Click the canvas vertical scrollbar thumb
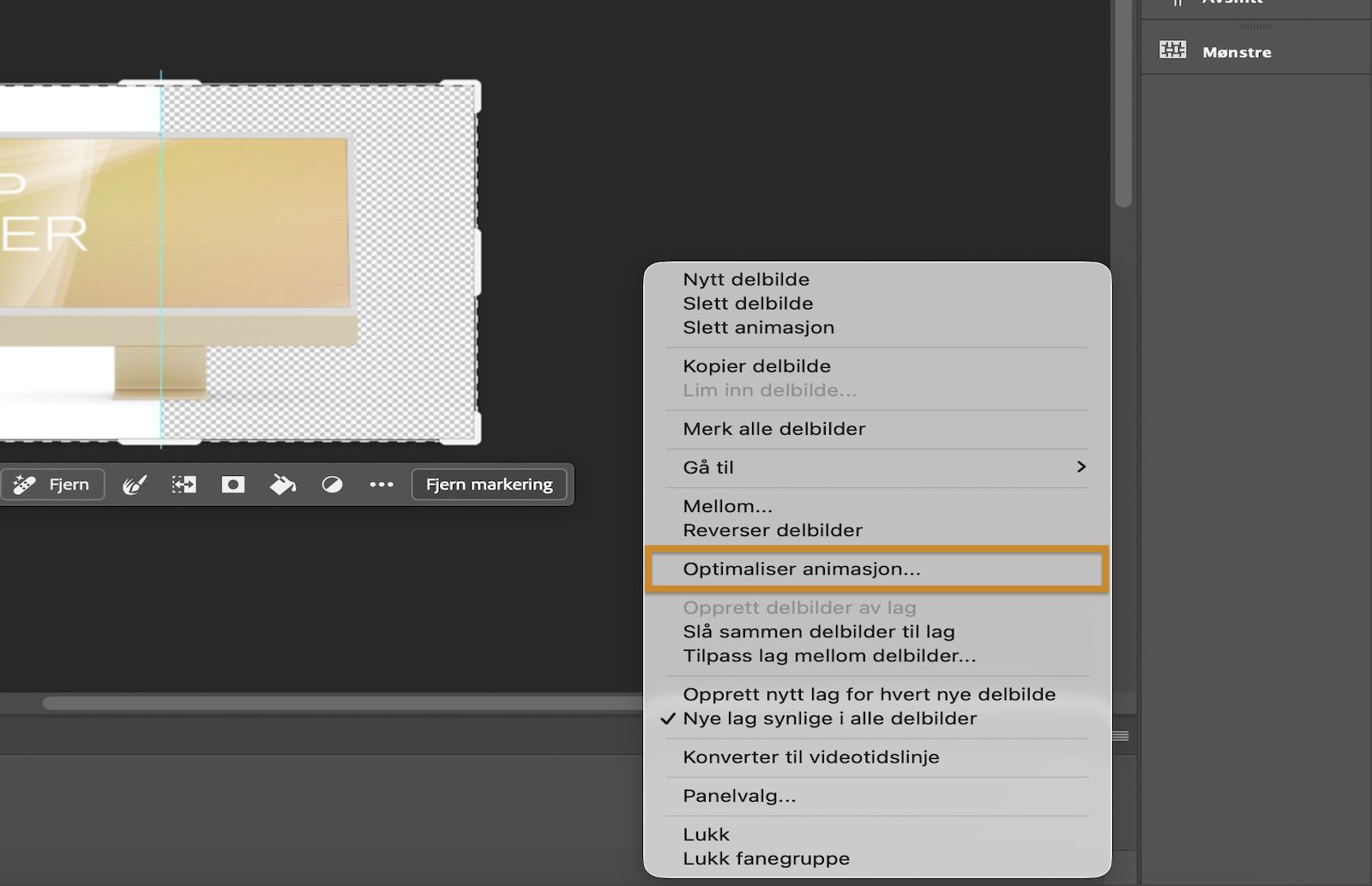Image resolution: width=1372 pixels, height=886 pixels. click(1123, 103)
